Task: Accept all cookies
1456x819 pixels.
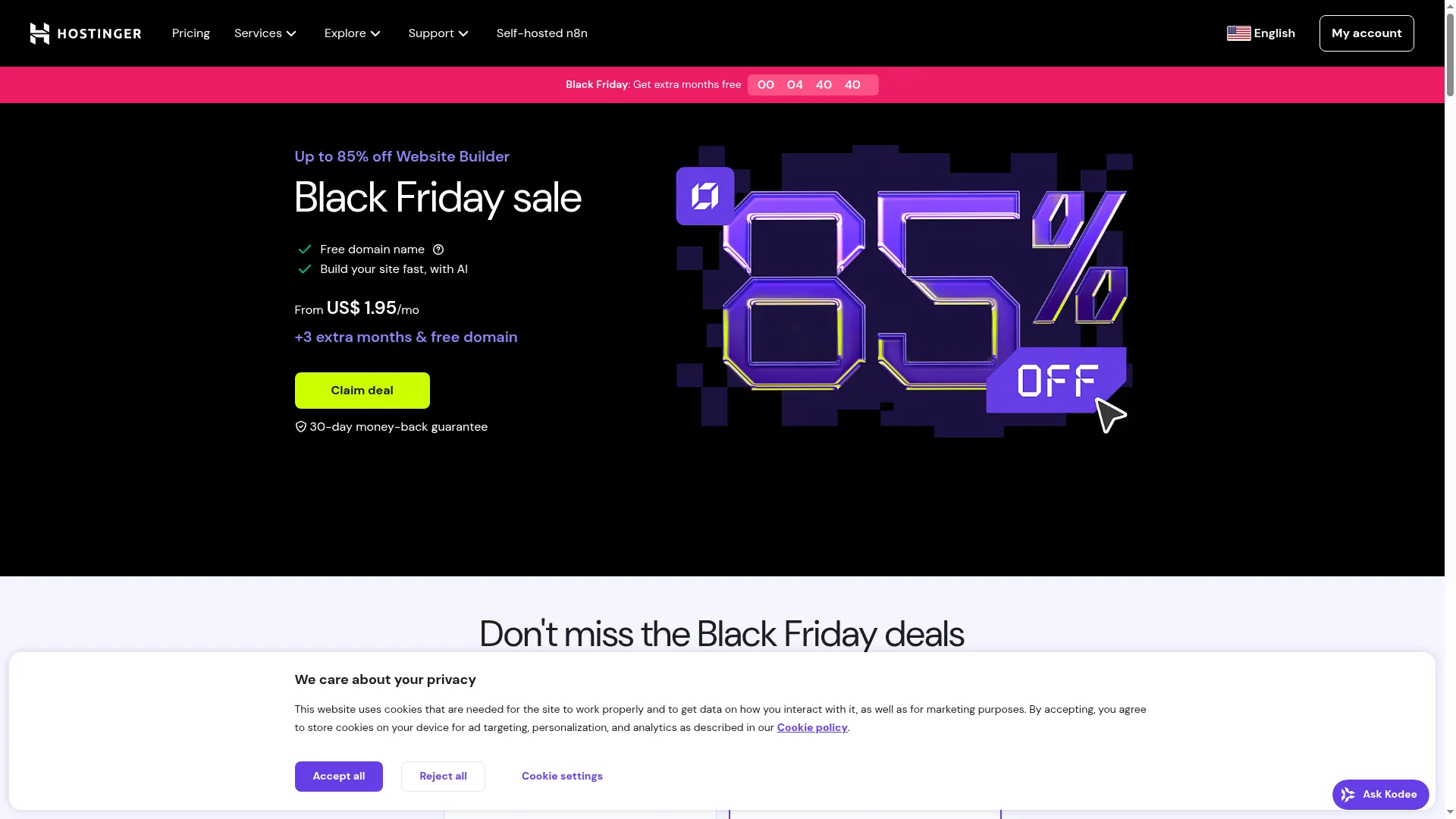Action: (x=338, y=776)
